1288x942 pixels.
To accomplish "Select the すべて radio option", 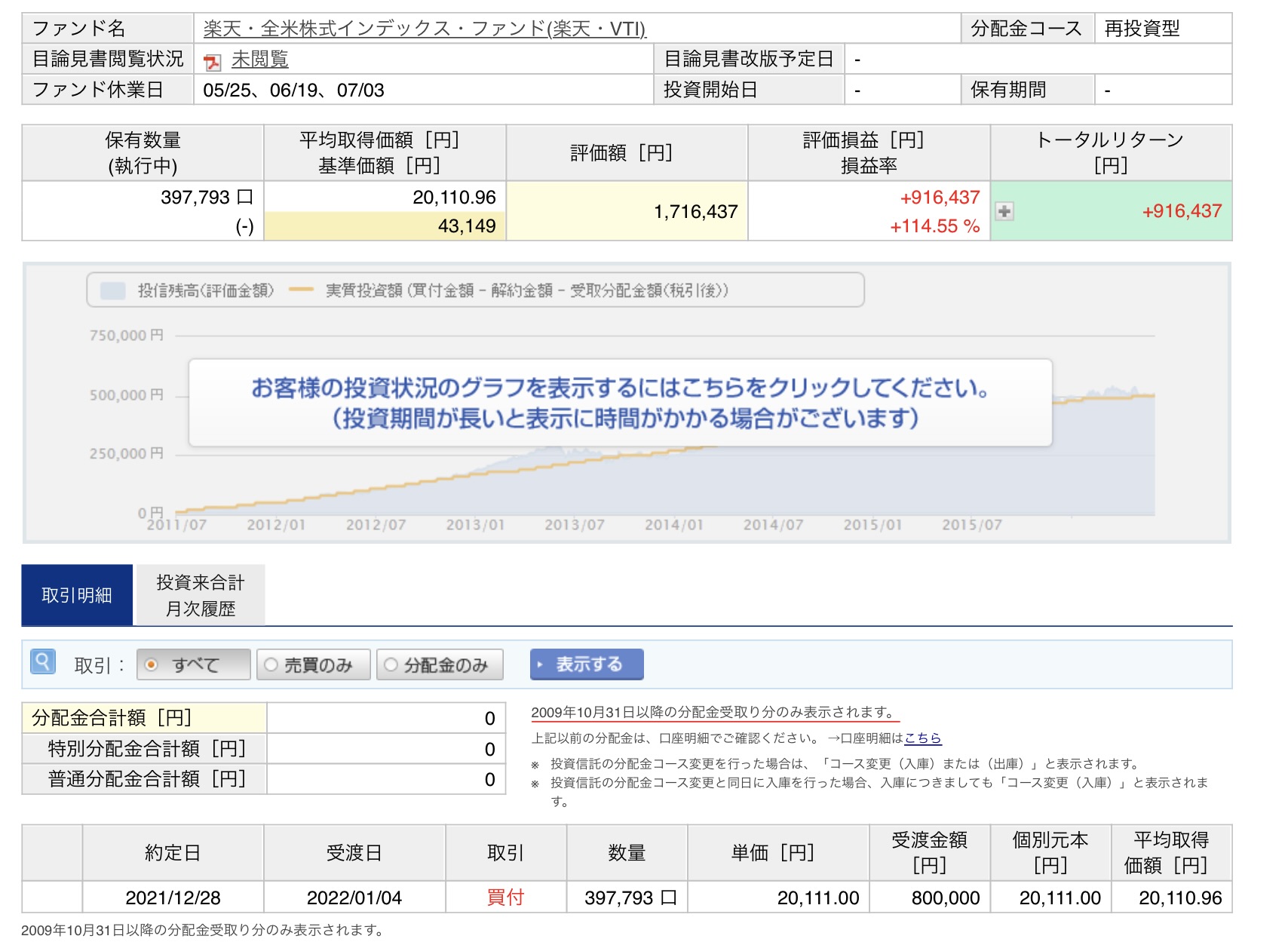I will (193, 664).
